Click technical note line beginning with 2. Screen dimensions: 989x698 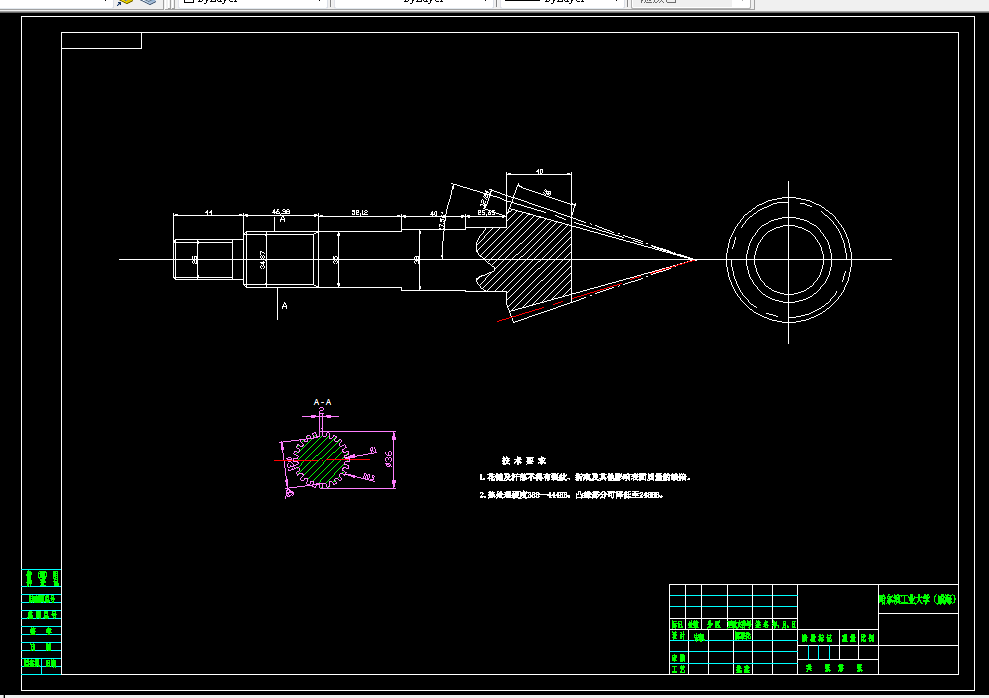pos(571,495)
